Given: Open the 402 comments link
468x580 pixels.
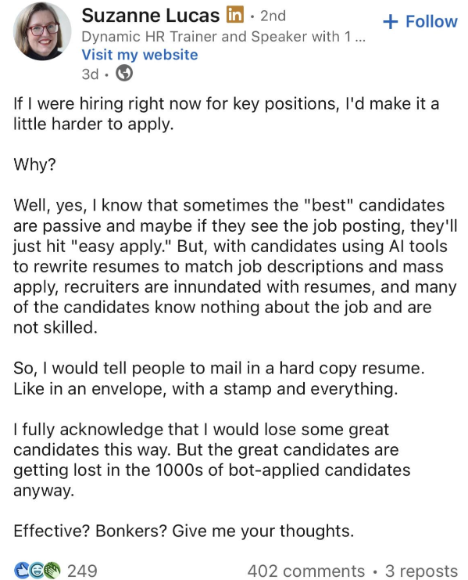Looking at the screenshot, I should click(x=306, y=571).
